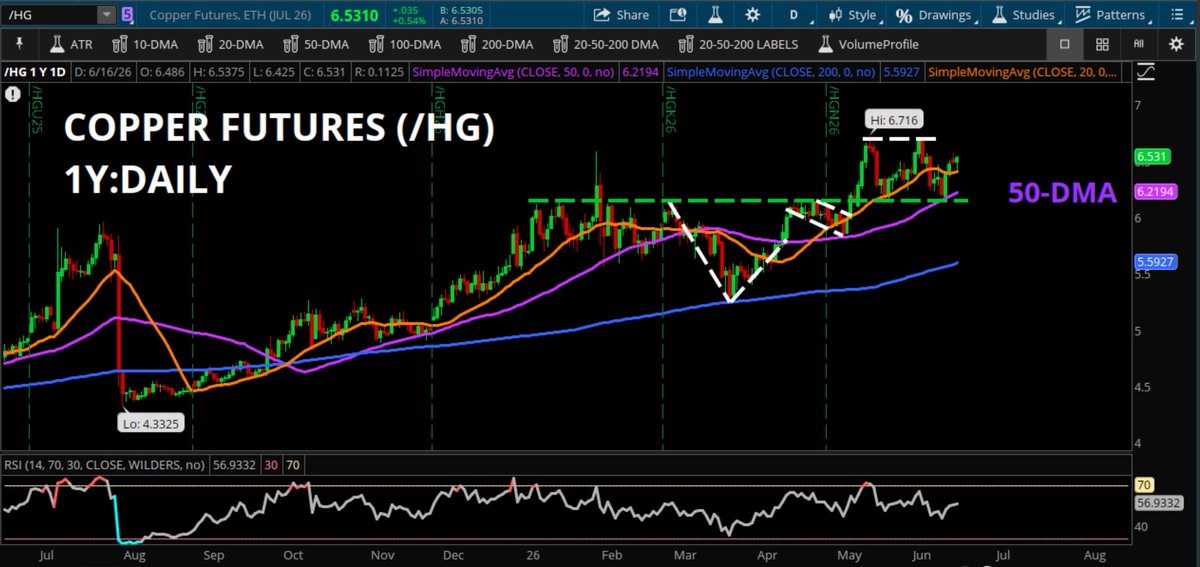Click the purple number 5 link-color icon
This screenshot has height=567, width=1200.
point(128,15)
